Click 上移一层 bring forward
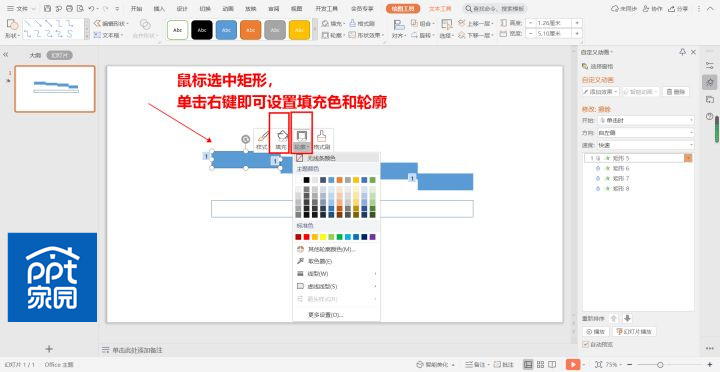 click(475, 23)
